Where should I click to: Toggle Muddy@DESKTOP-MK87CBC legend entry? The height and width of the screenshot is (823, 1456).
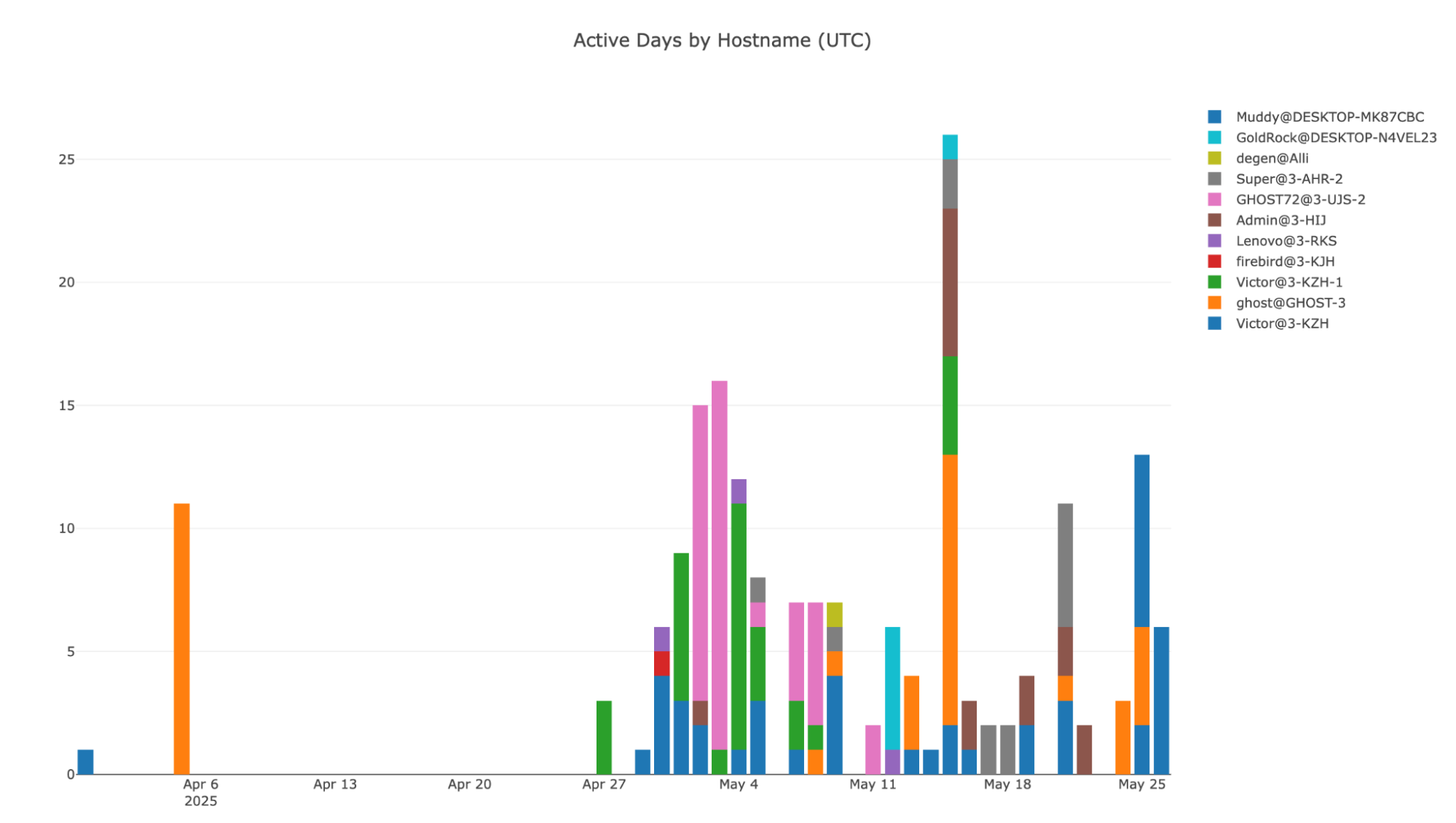pos(1329,117)
